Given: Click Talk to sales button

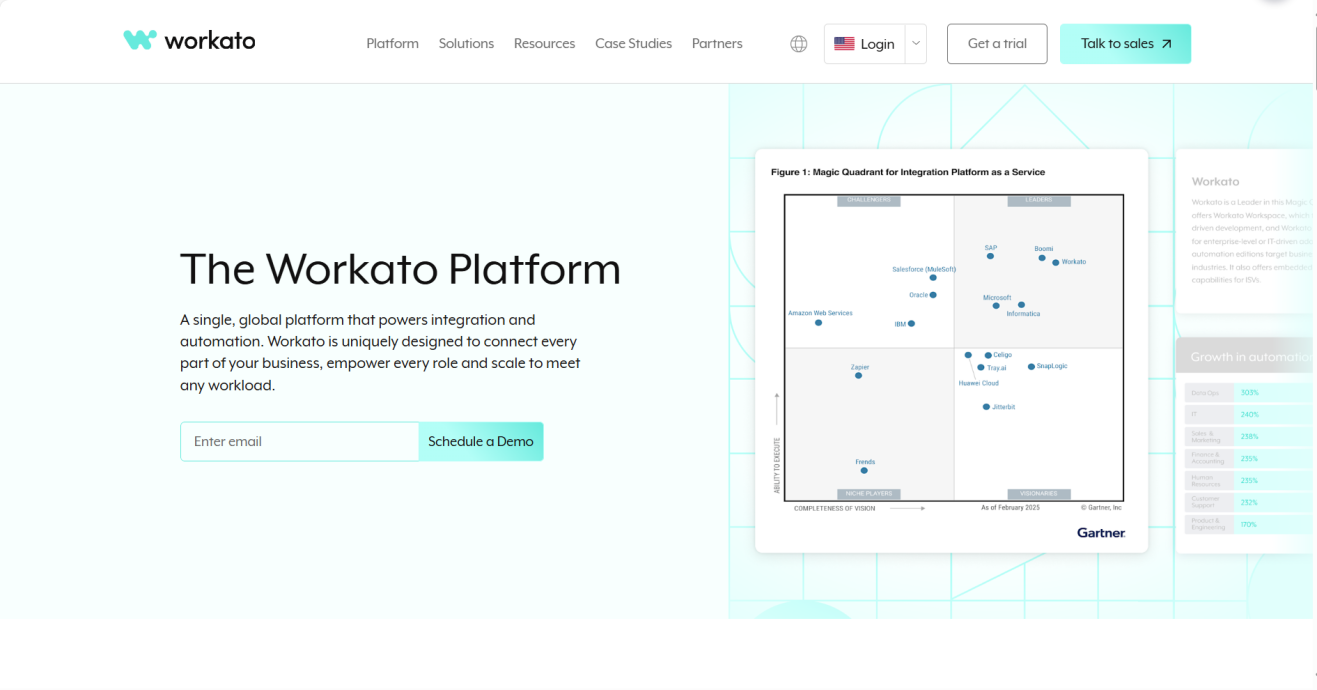Looking at the screenshot, I should 1125,44.
